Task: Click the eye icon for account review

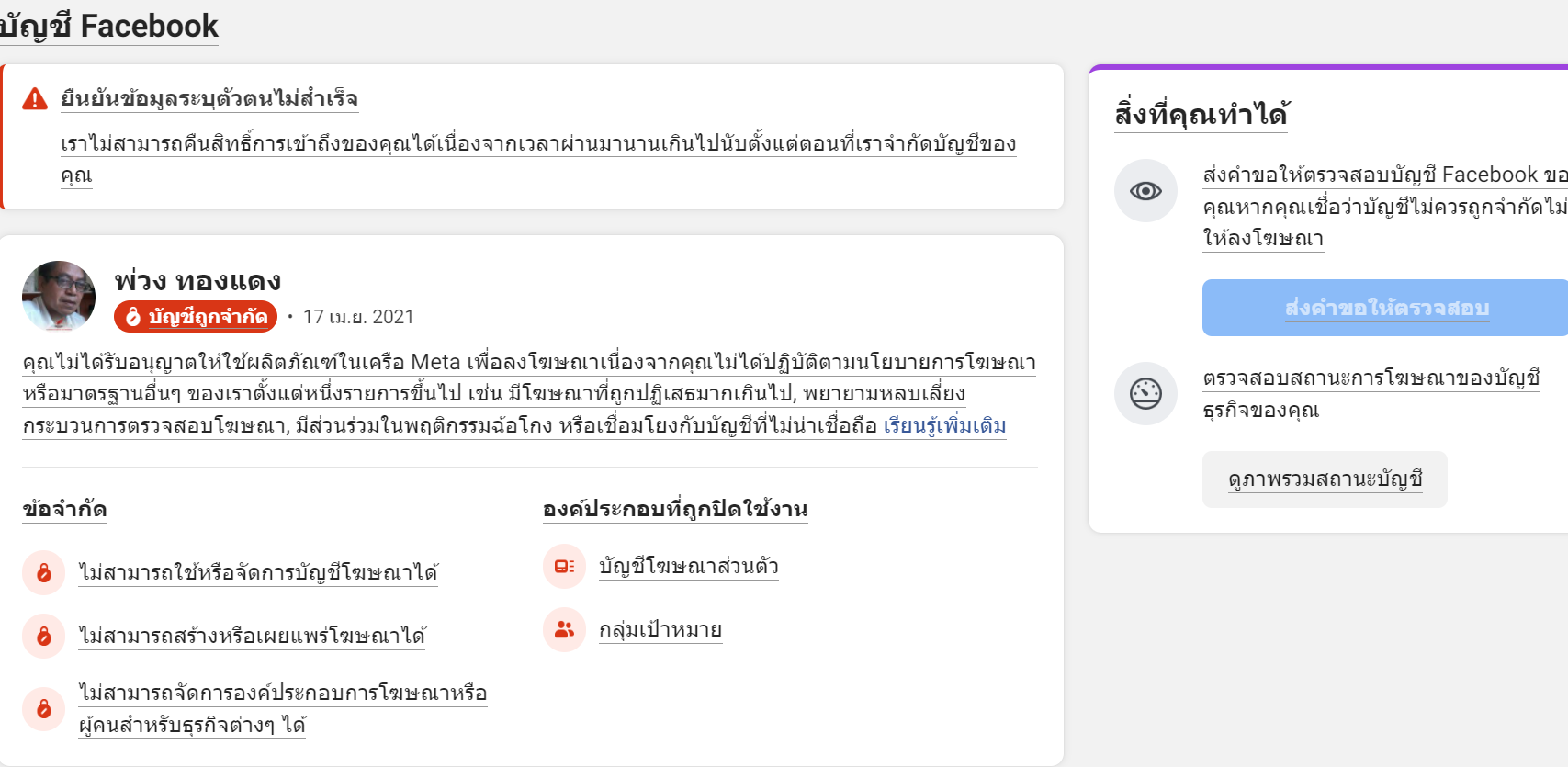Action: click(x=1145, y=191)
